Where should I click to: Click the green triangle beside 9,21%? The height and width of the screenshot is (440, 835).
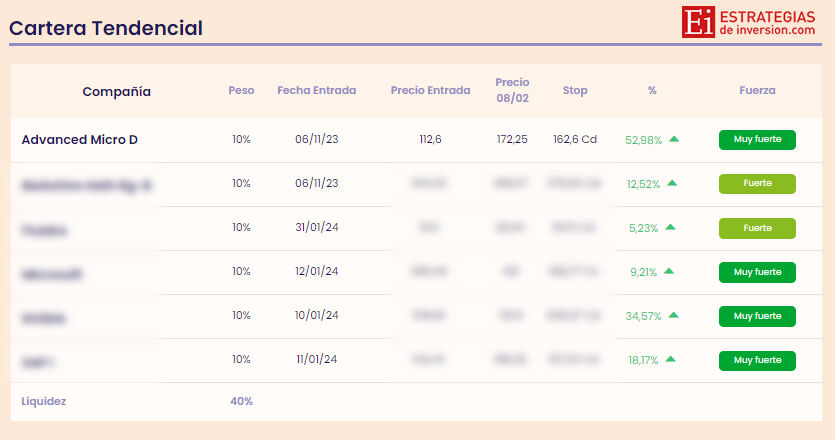[x=668, y=271]
